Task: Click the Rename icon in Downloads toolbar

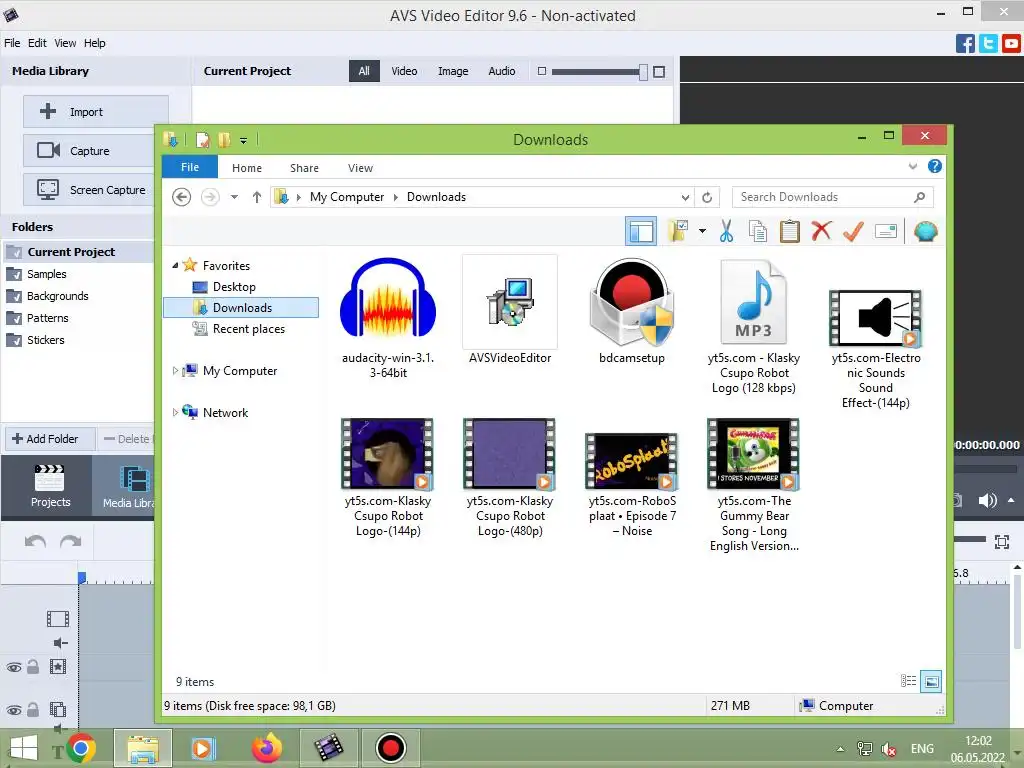Action: click(x=886, y=231)
